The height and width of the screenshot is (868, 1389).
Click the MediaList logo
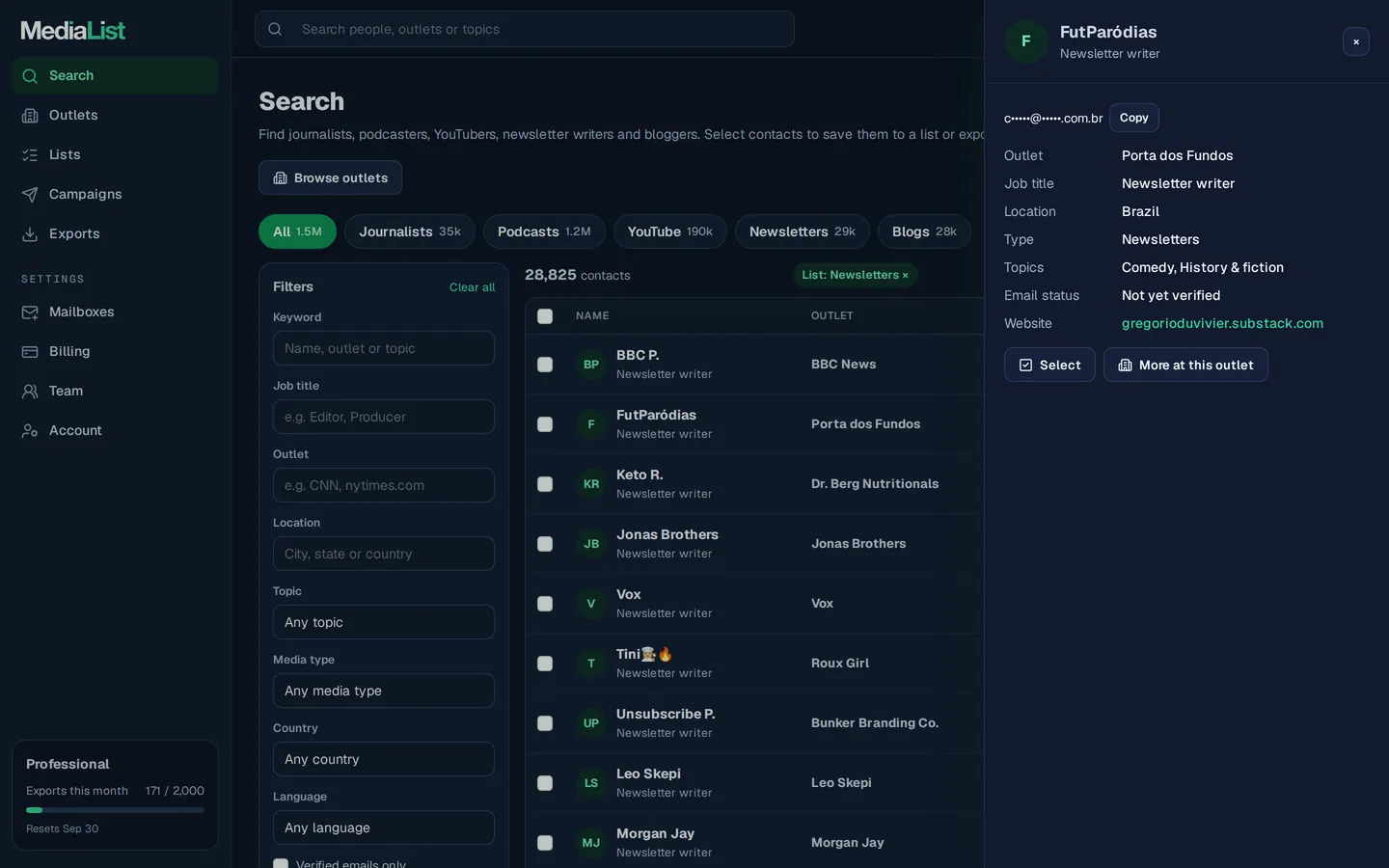point(73,31)
